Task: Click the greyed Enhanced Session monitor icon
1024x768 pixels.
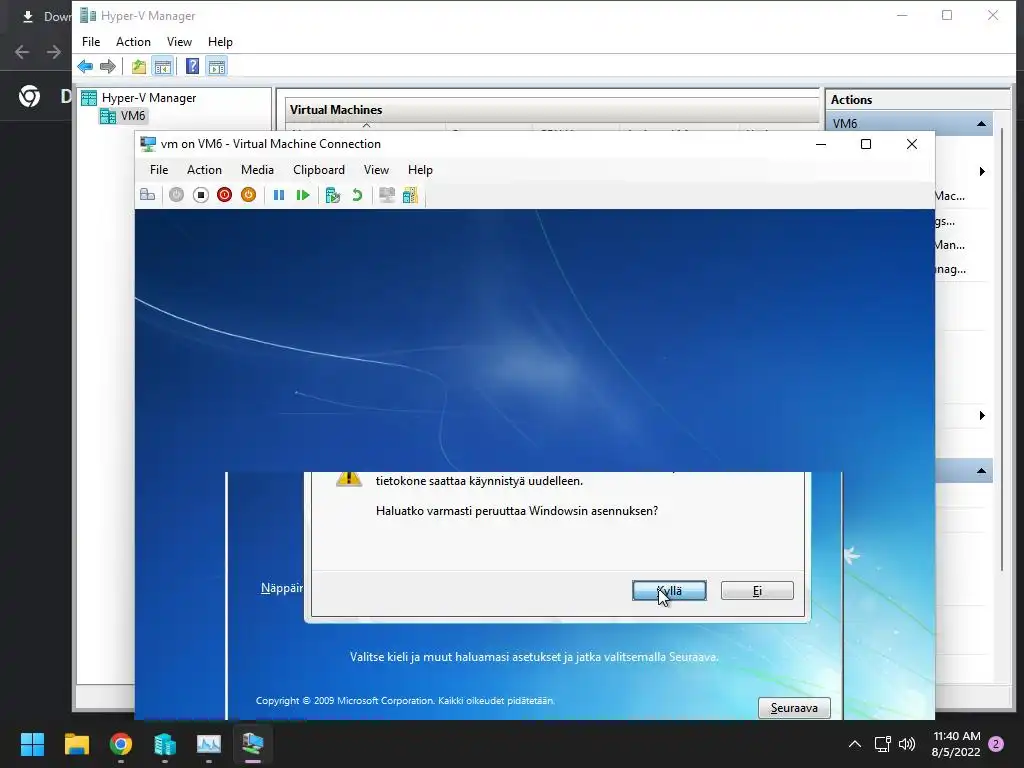Action: (x=387, y=195)
